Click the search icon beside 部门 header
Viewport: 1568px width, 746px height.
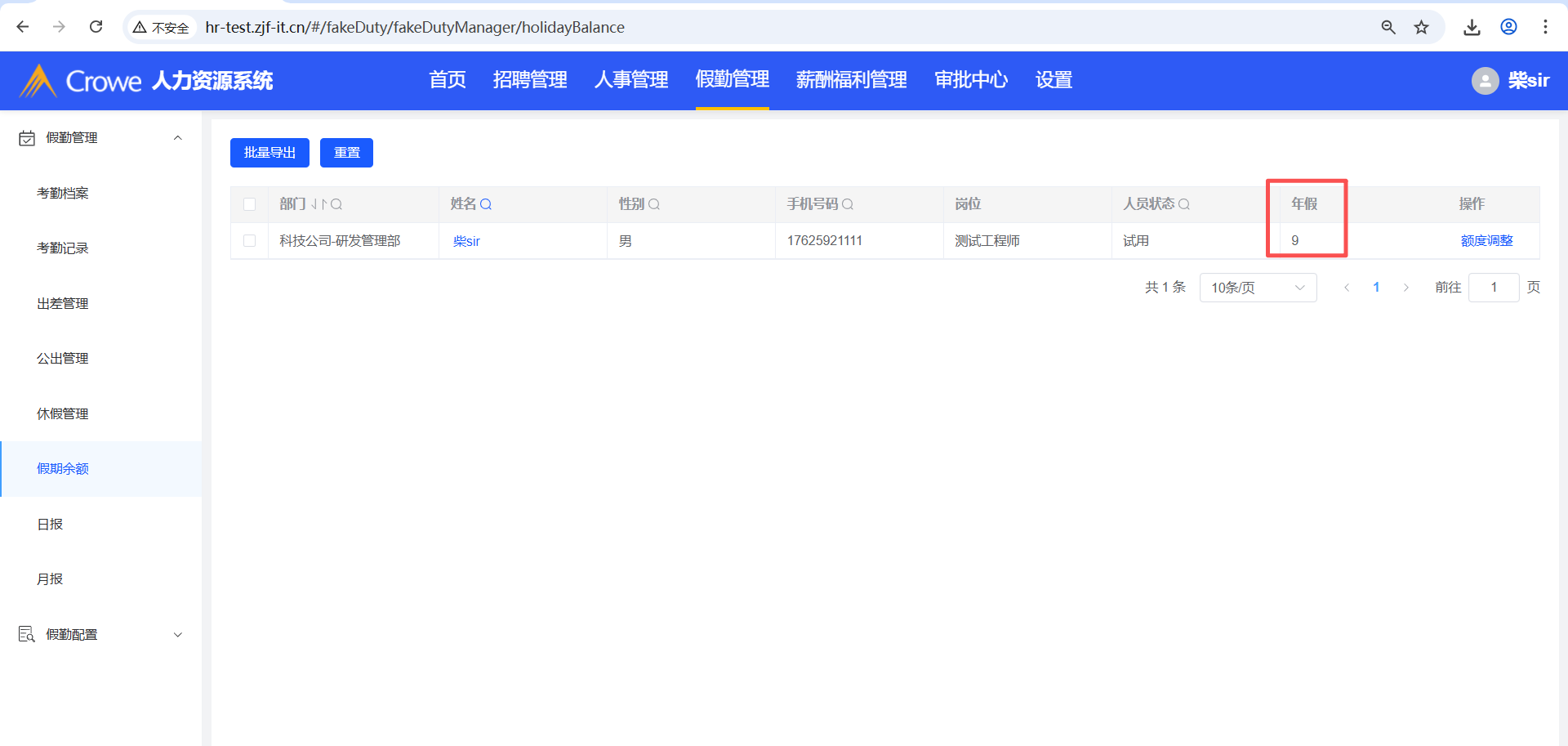[336, 204]
